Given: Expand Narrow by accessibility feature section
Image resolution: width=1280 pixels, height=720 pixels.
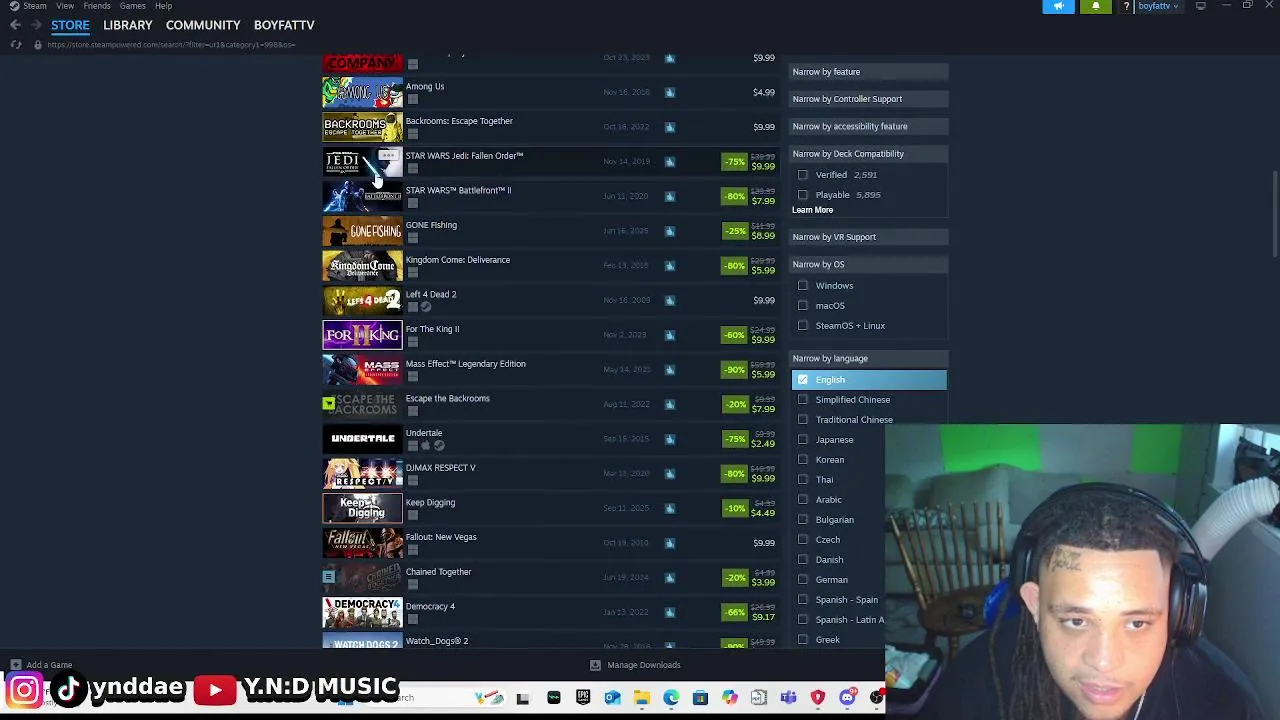Looking at the screenshot, I should pos(869,126).
